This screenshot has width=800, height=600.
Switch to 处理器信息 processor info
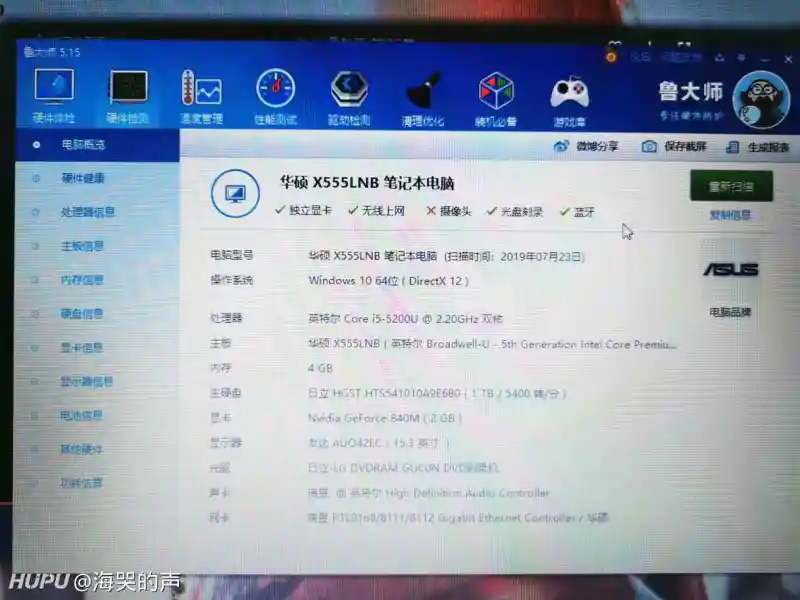87,212
